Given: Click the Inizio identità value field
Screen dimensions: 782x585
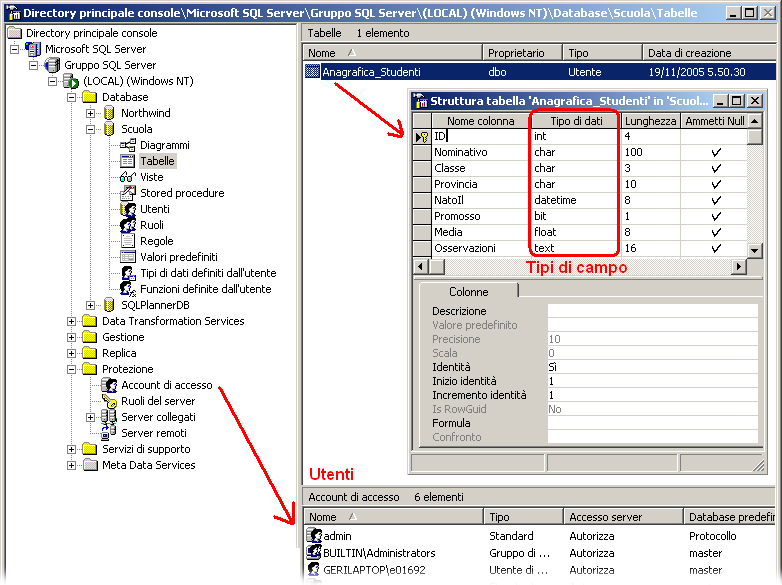Looking at the screenshot, I should [x=652, y=381].
